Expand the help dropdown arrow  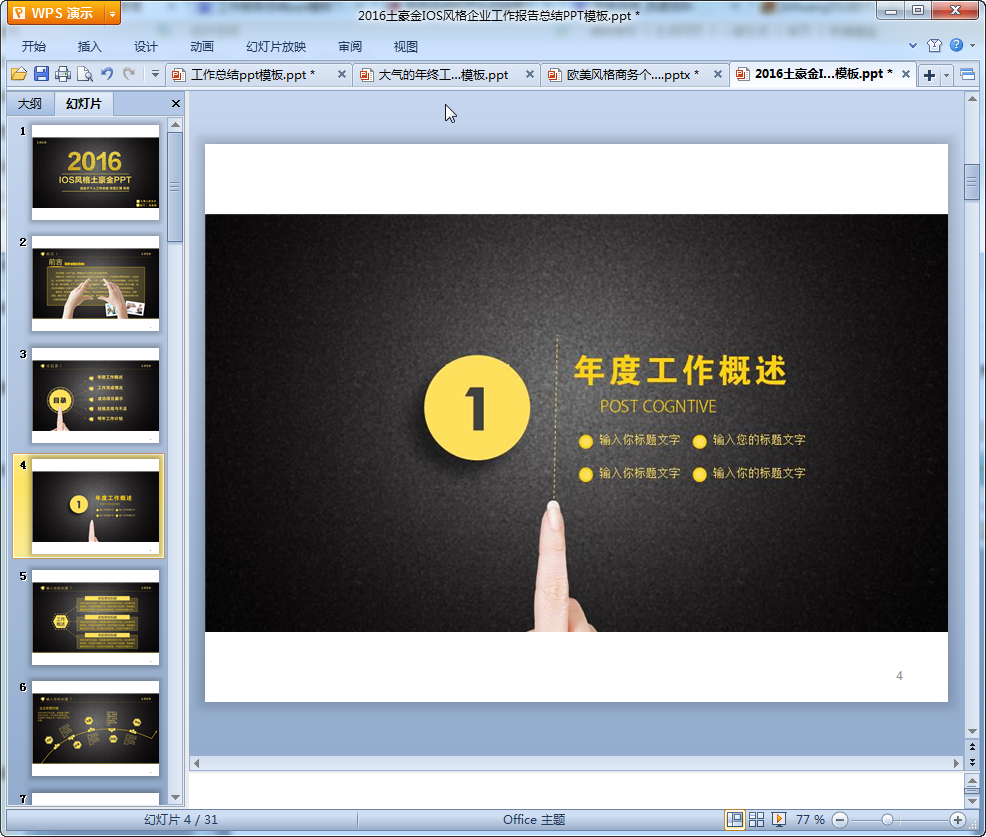(x=973, y=45)
